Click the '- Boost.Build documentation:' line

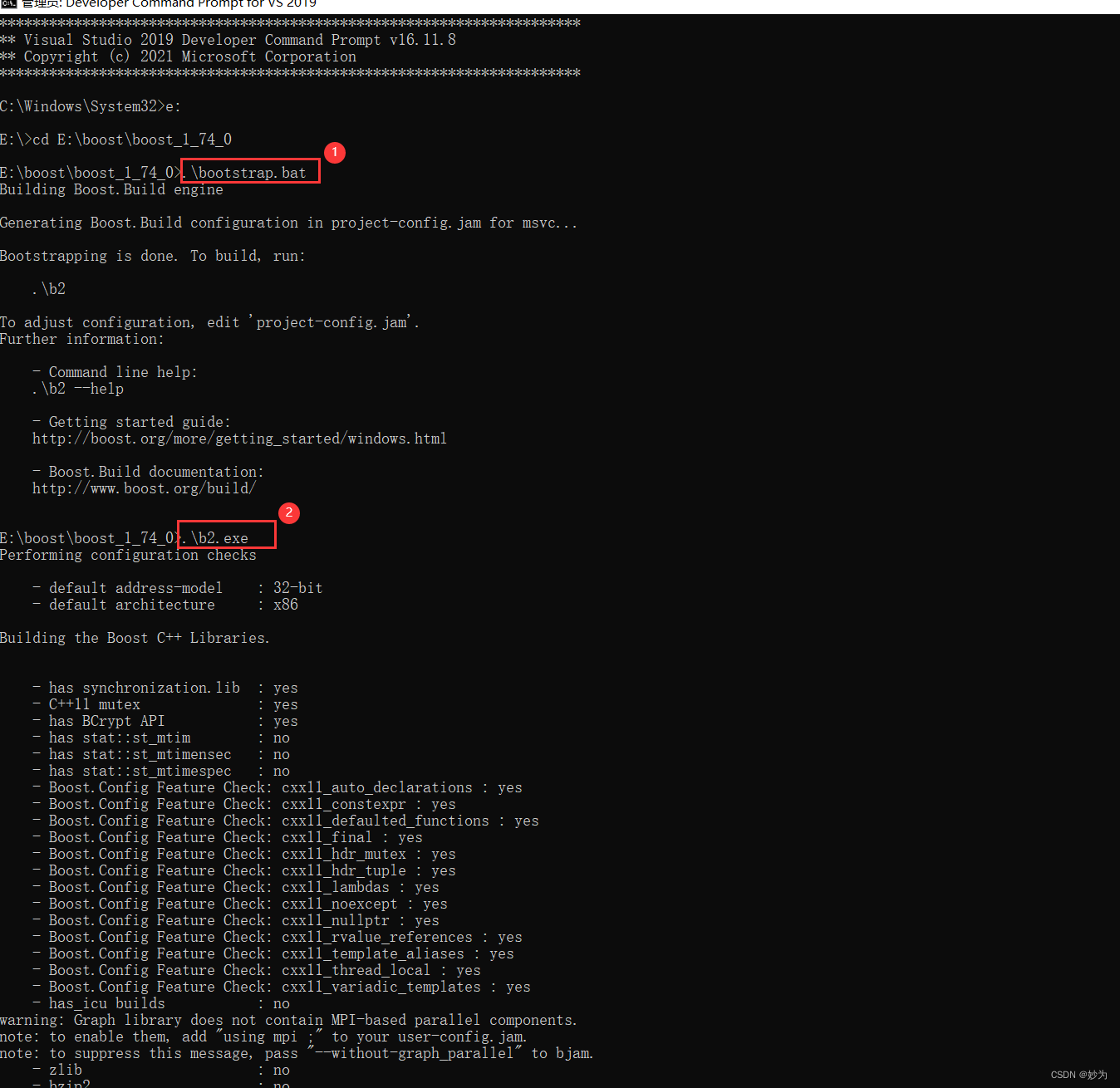coord(149,472)
